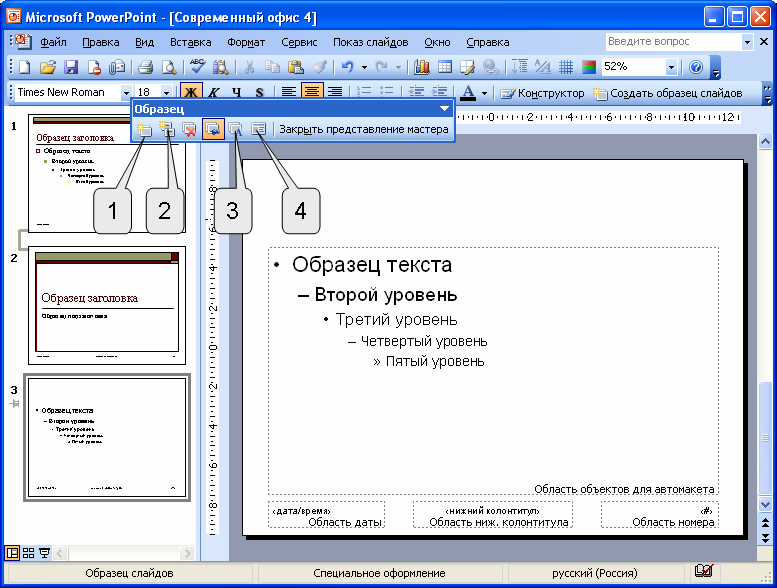Screen dimensions: 777x588
Task: Open the Сервис menu
Action: coord(299,42)
